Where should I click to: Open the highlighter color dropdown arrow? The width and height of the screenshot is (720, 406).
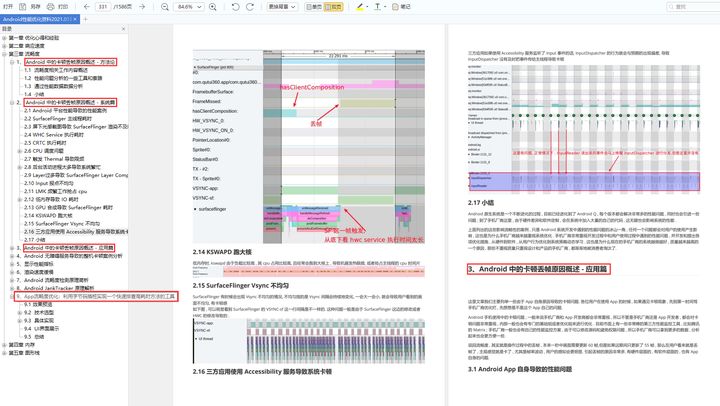[x=367, y=7]
